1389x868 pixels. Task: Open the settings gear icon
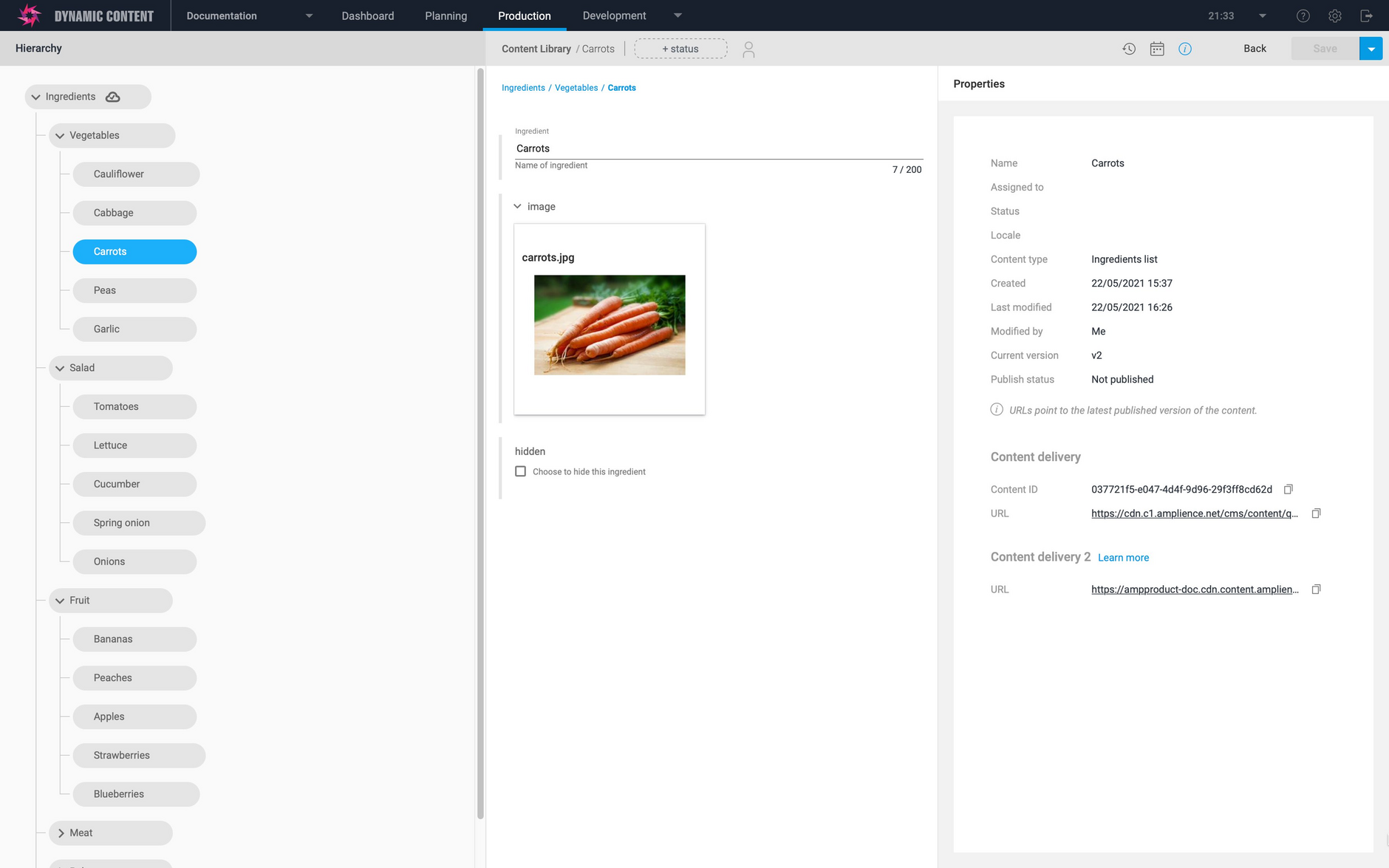click(1334, 16)
